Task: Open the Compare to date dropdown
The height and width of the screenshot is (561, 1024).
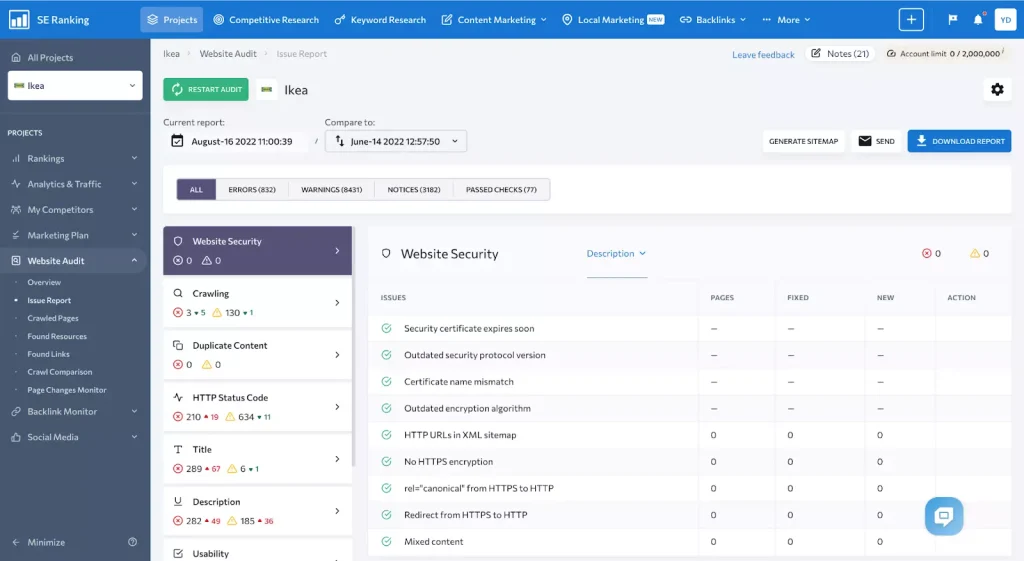Action: (396, 141)
